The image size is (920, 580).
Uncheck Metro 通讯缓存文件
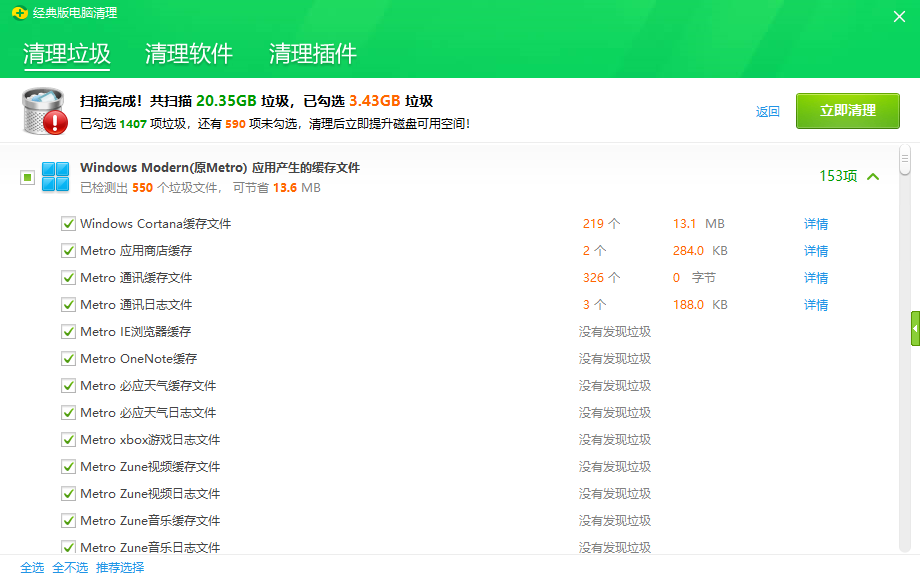click(x=68, y=277)
